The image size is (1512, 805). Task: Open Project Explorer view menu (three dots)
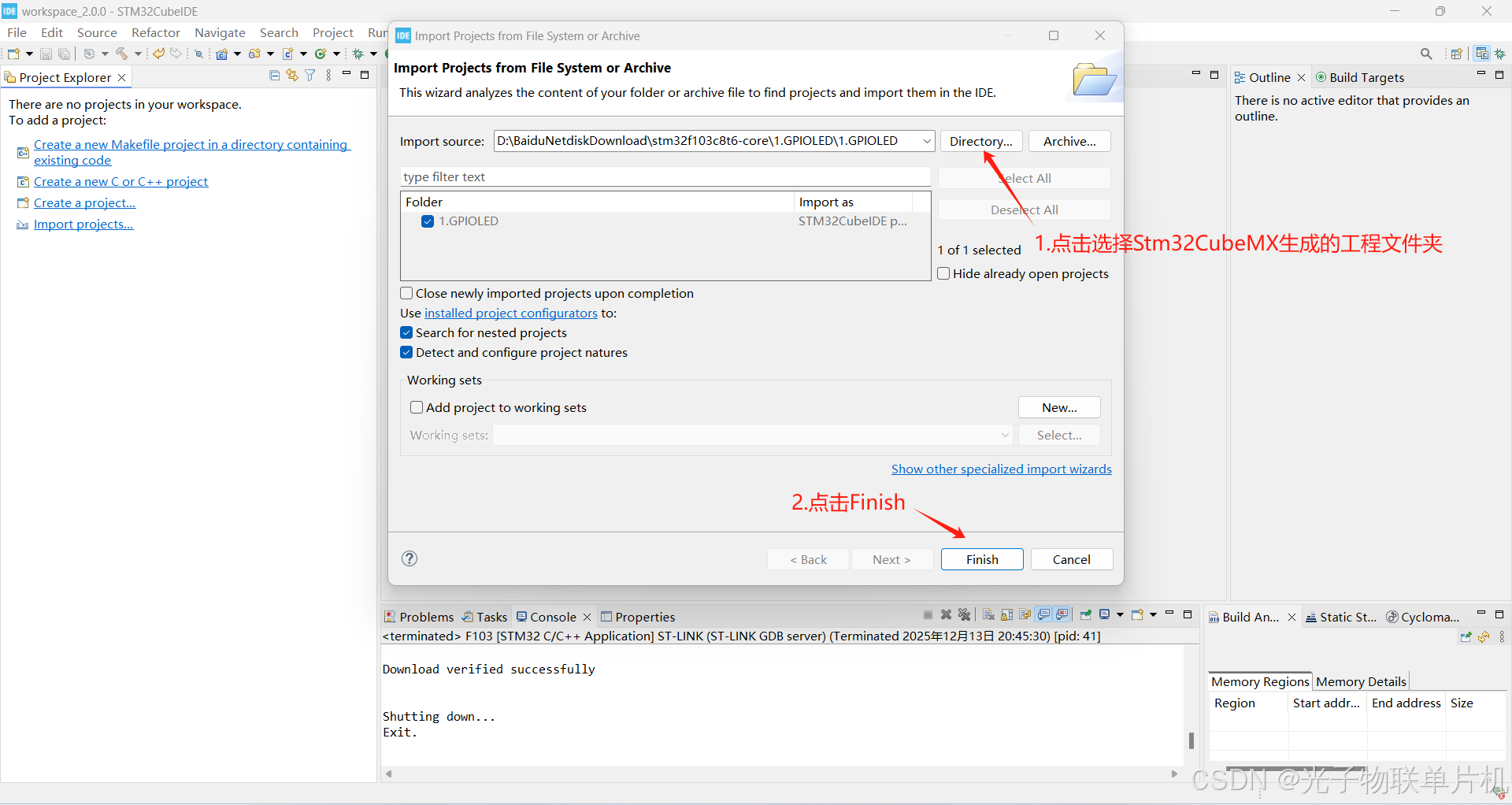tap(328, 75)
